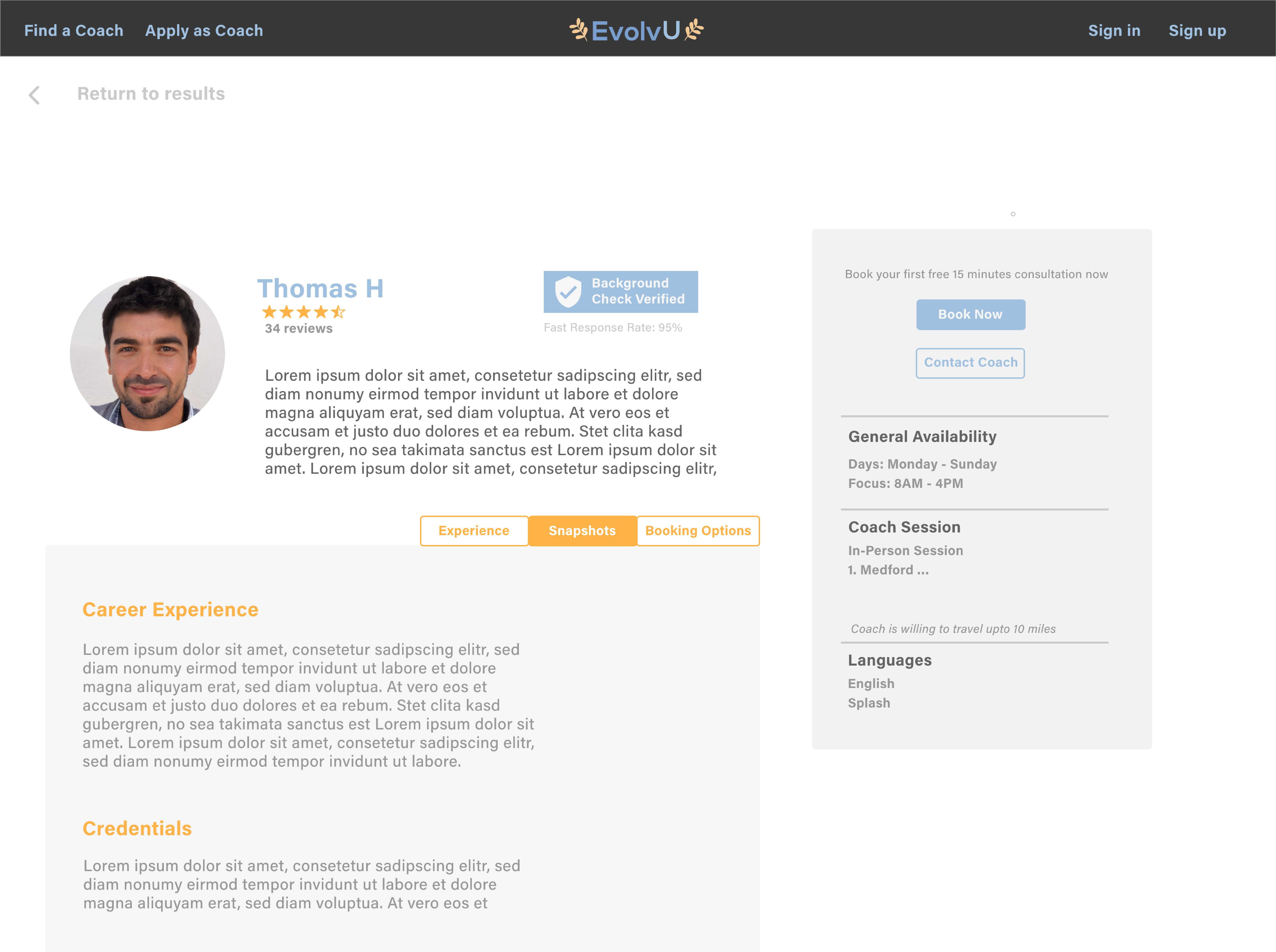1276x952 pixels.
Task: Click the right laurel leaf logo icon
Action: (x=694, y=29)
